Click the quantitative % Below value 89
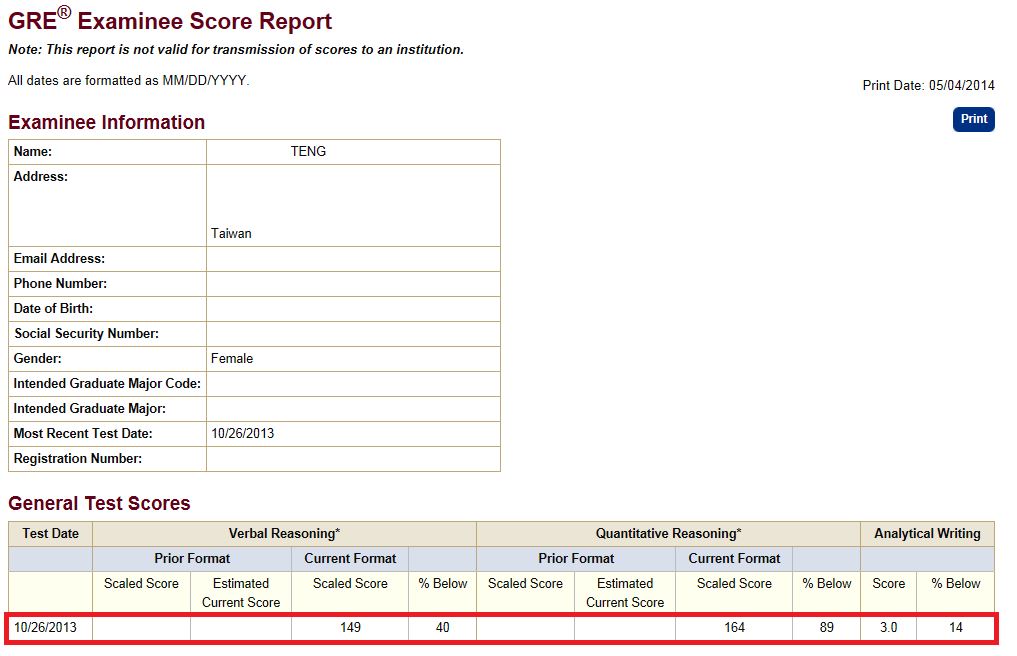The image size is (1017, 656). 826,627
